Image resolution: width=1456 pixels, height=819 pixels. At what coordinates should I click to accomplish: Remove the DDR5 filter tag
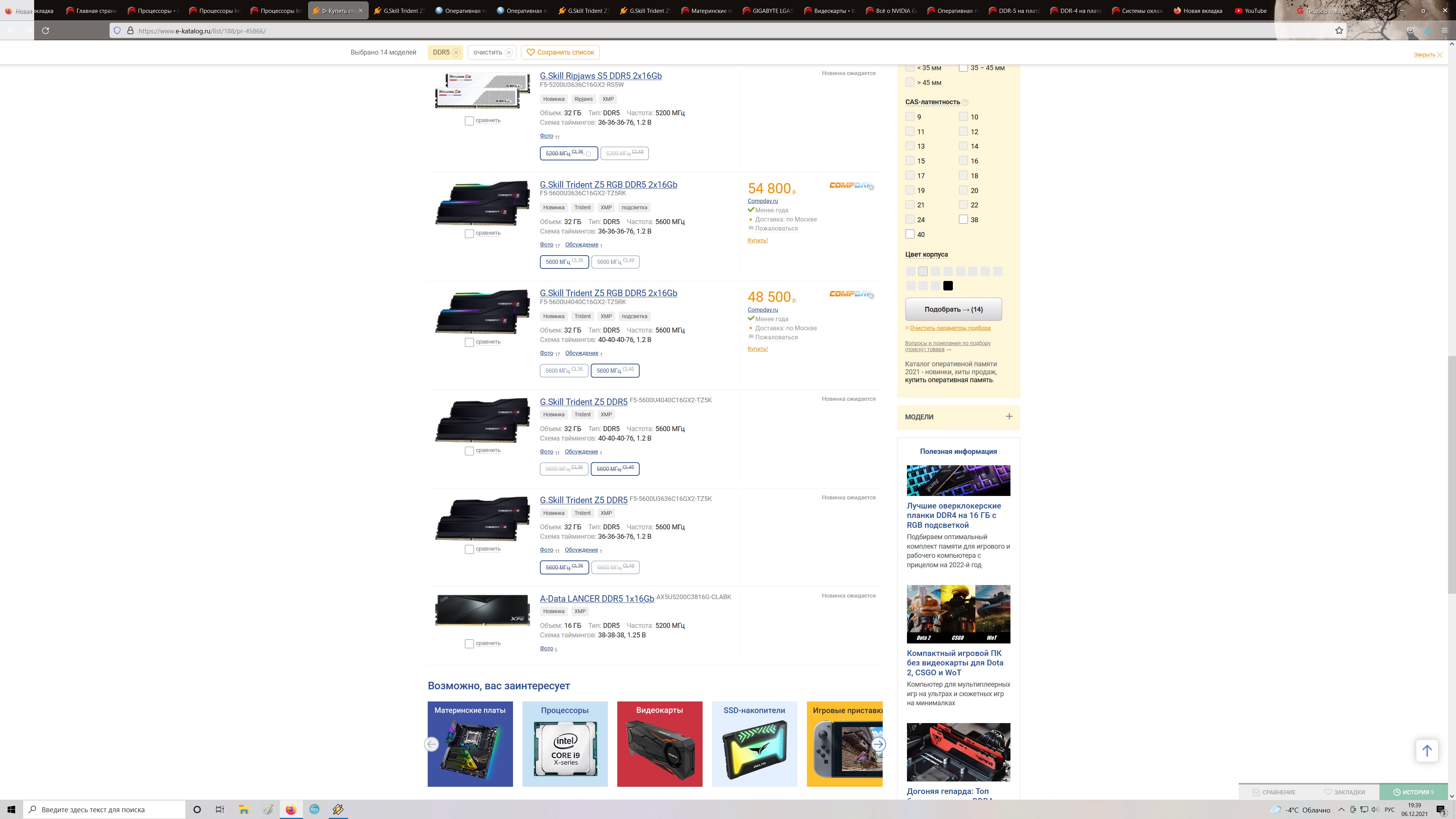click(x=456, y=53)
